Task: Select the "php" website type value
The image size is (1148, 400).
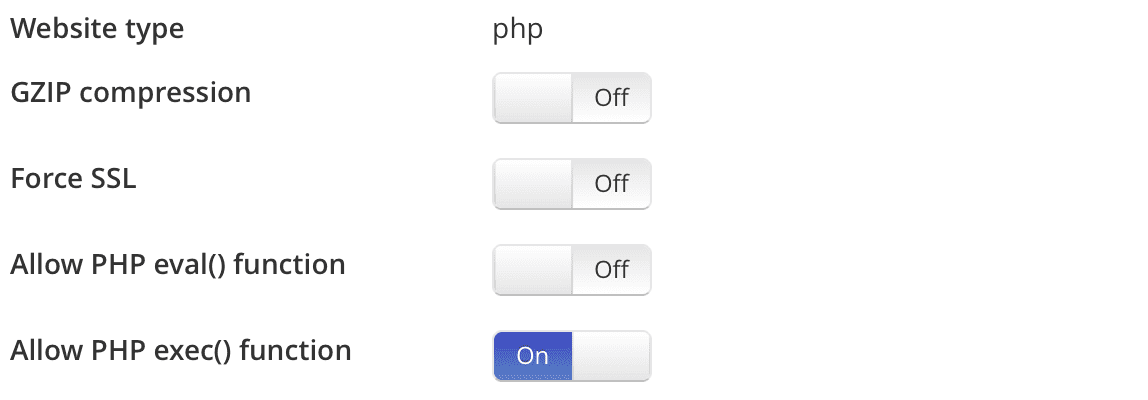Action: pyautogui.click(x=518, y=31)
